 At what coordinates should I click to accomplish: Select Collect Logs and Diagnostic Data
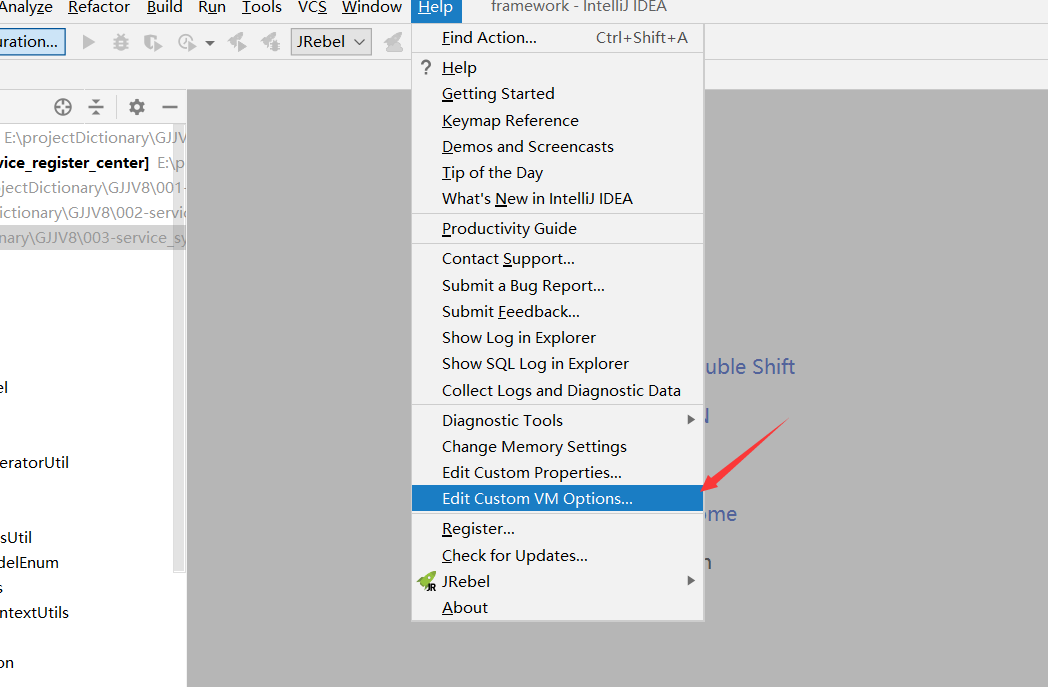tap(557, 390)
